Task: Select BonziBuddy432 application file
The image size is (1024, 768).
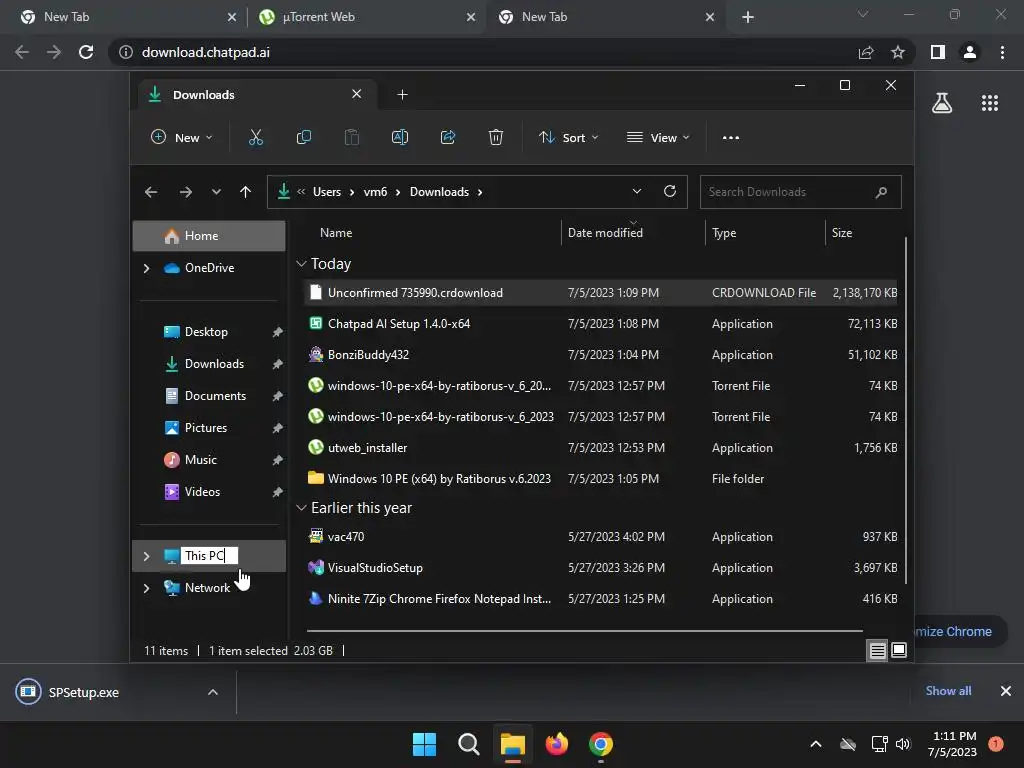Action: [x=600, y=355]
